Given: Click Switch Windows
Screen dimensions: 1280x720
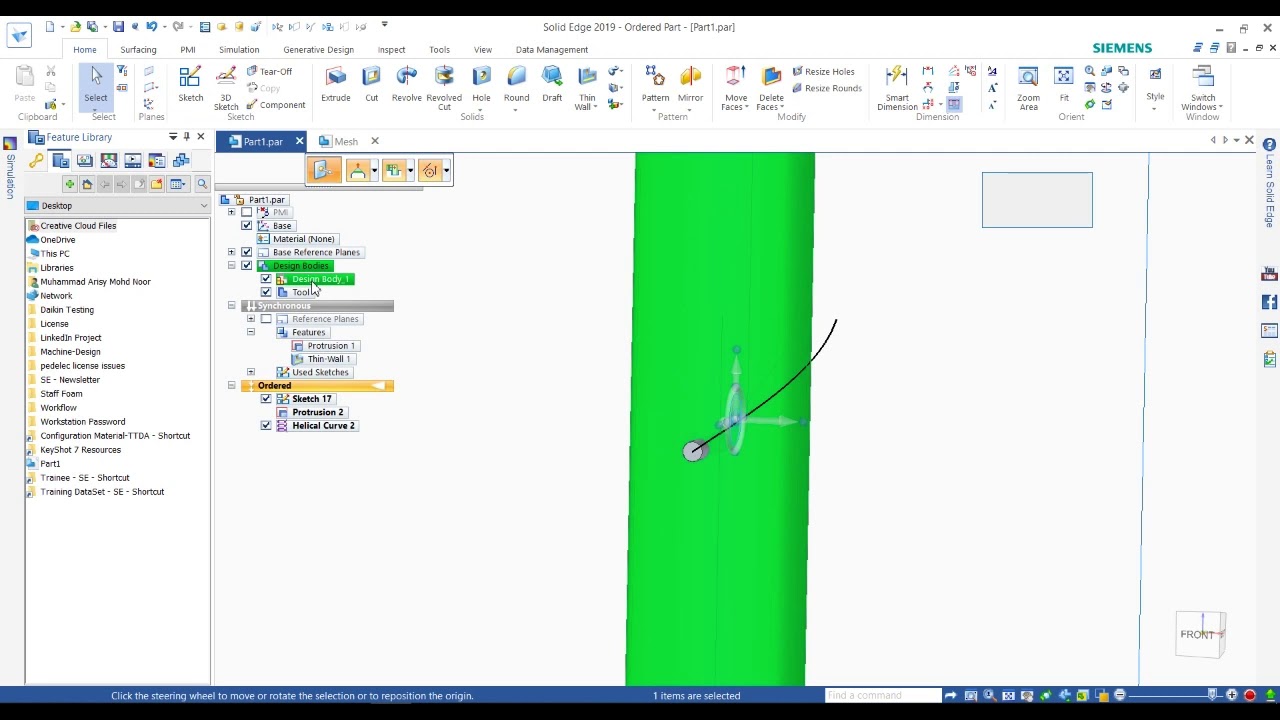Looking at the screenshot, I should [x=1202, y=88].
